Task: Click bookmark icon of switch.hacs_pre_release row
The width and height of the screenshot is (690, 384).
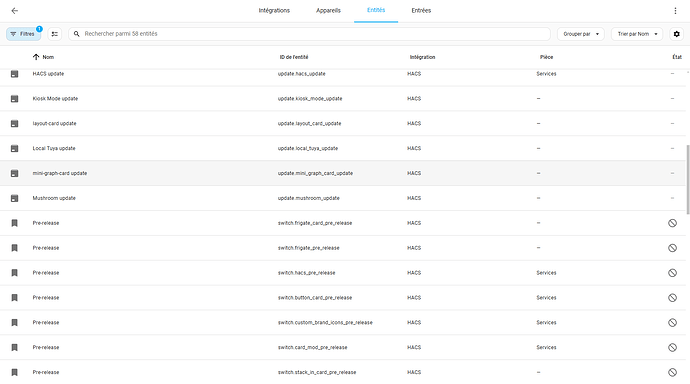Action: point(15,273)
